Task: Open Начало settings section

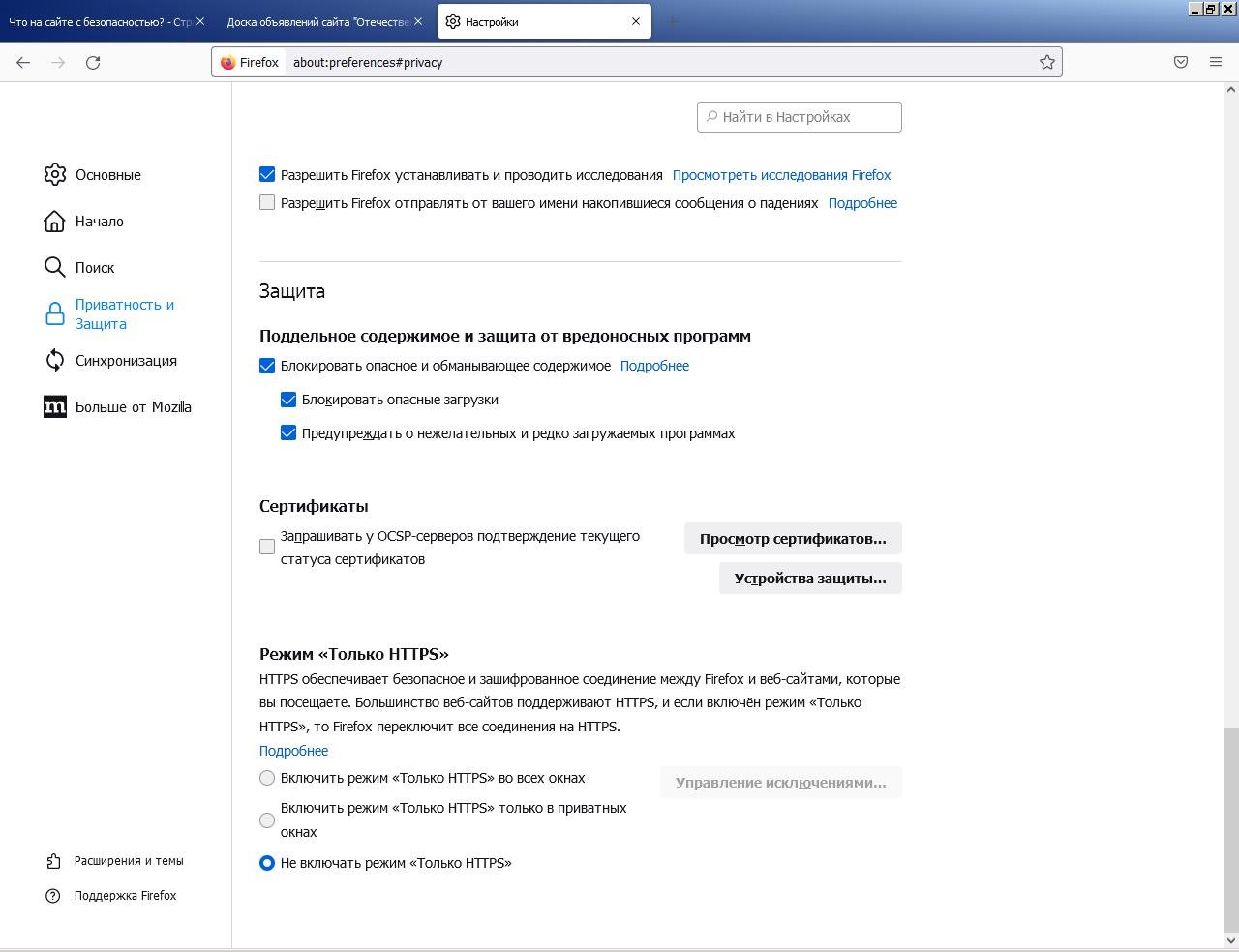Action: click(84, 222)
